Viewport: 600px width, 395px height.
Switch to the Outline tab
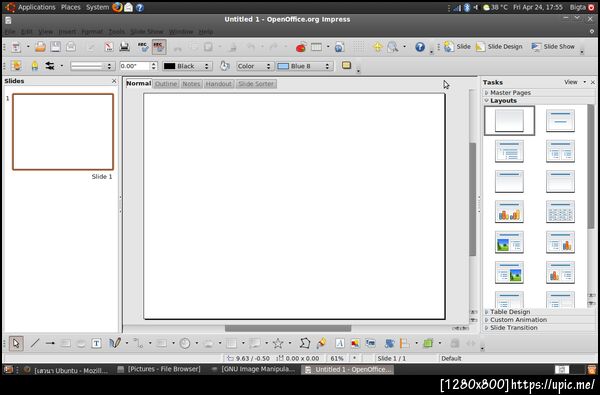(166, 84)
